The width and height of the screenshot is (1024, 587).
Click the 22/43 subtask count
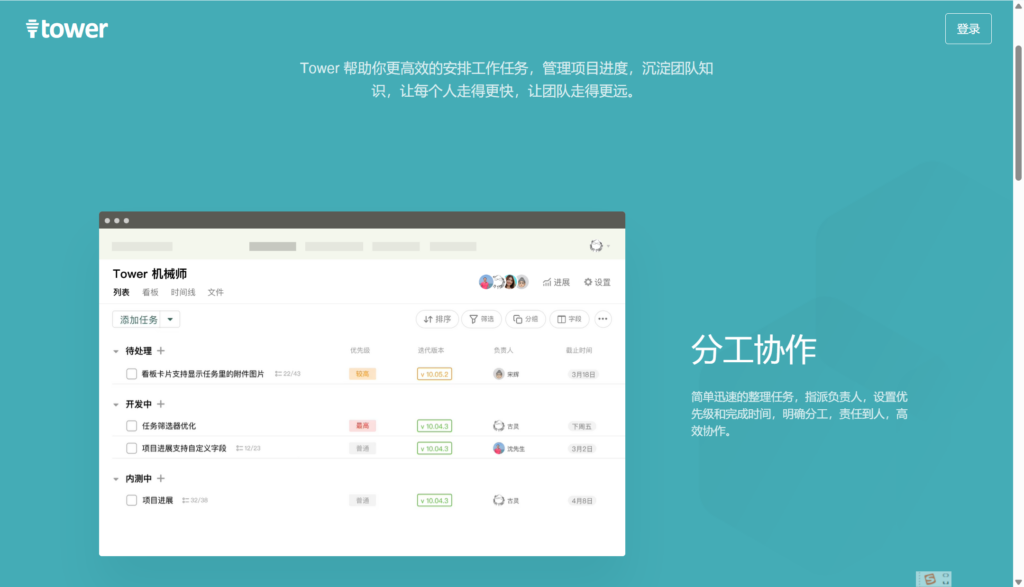coord(287,374)
